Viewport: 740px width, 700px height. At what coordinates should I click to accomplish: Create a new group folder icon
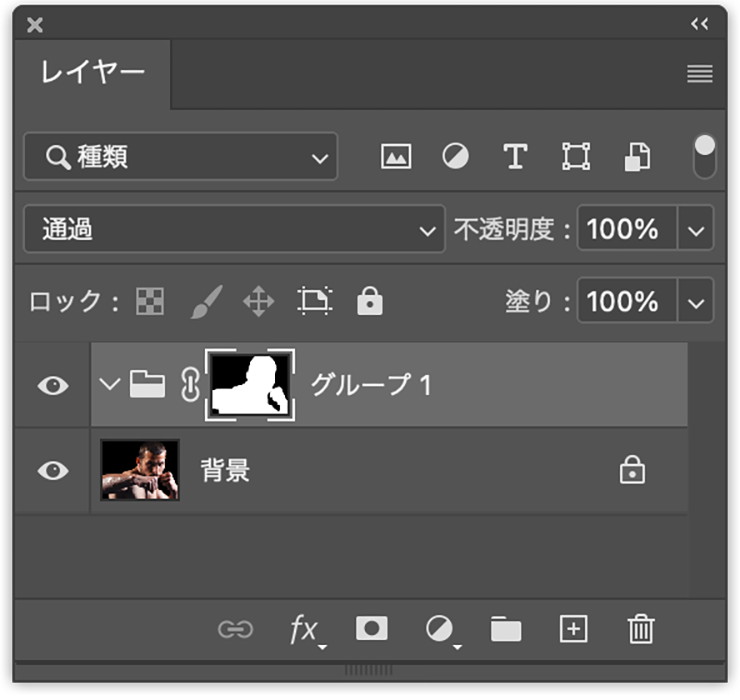506,628
